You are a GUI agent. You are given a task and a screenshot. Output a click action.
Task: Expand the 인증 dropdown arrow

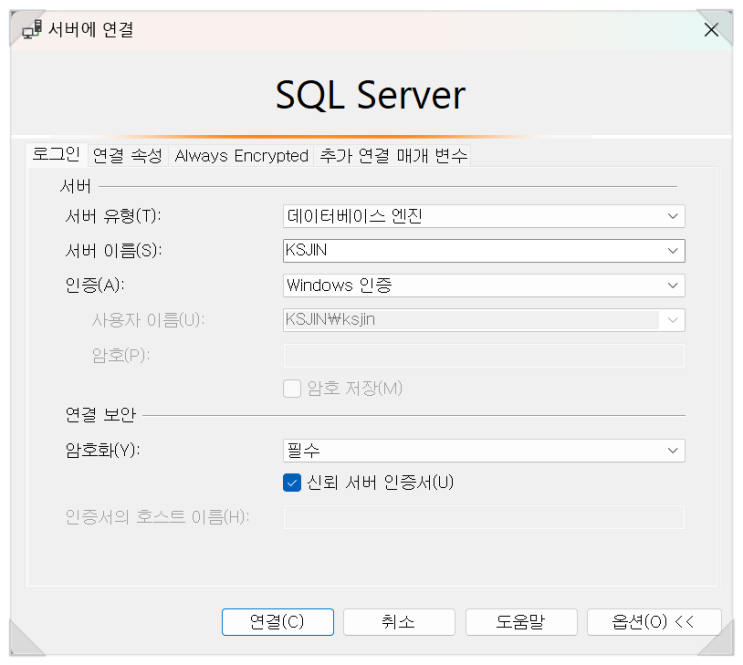click(x=672, y=285)
